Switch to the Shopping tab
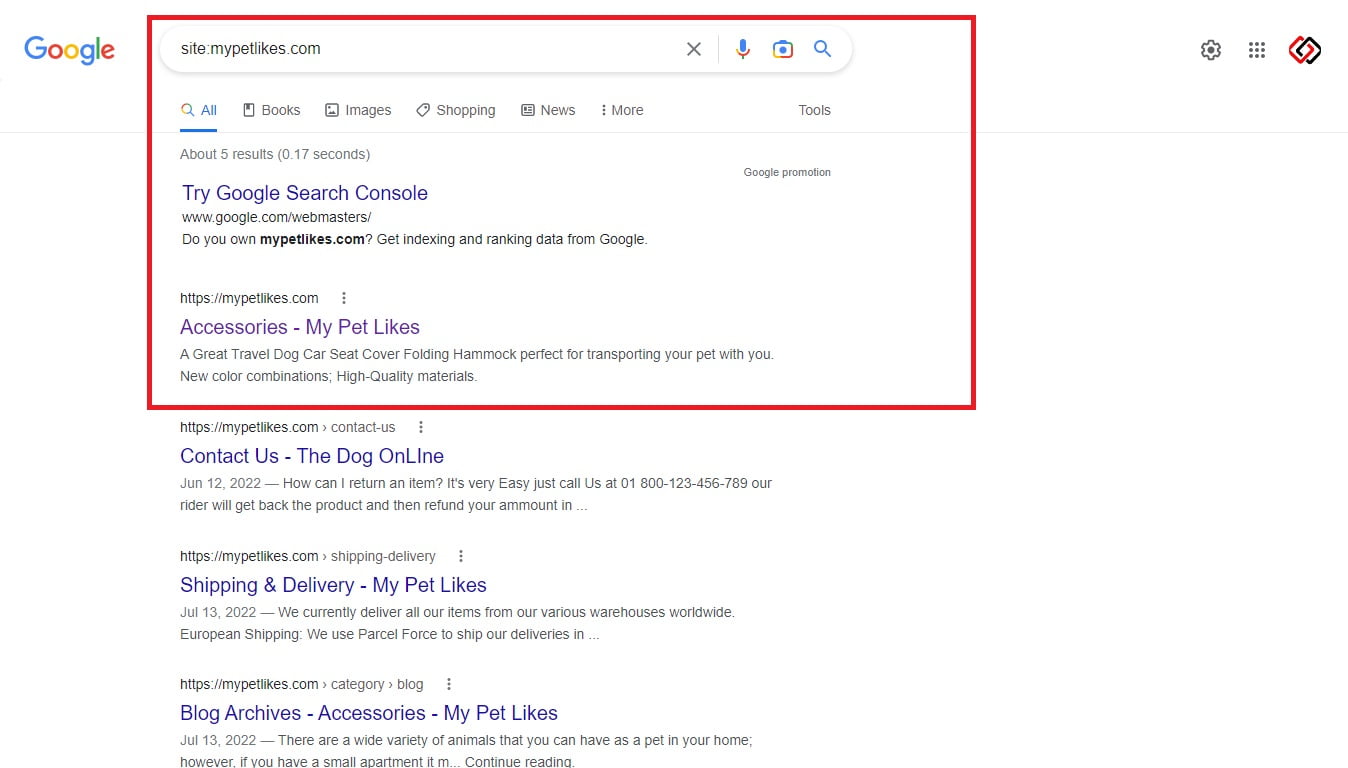The width and height of the screenshot is (1348, 768). 456,110
